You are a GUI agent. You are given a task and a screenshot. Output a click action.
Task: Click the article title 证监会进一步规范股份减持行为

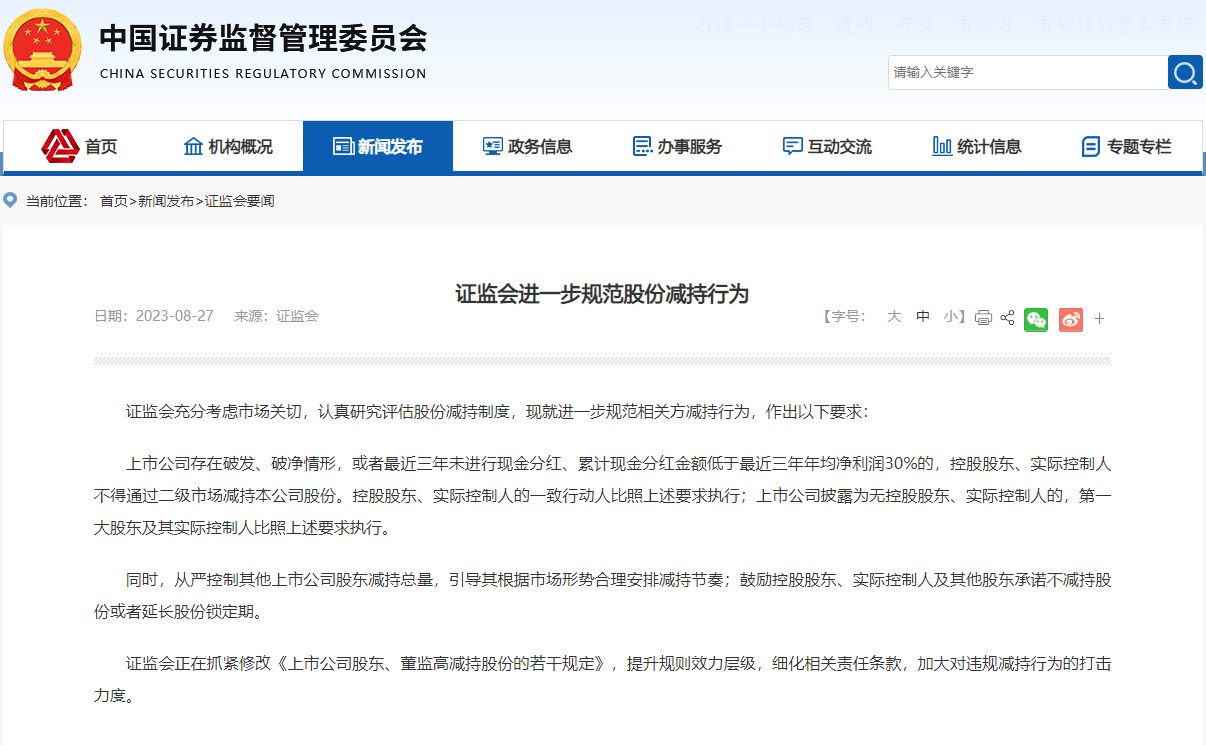click(x=602, y=294)
